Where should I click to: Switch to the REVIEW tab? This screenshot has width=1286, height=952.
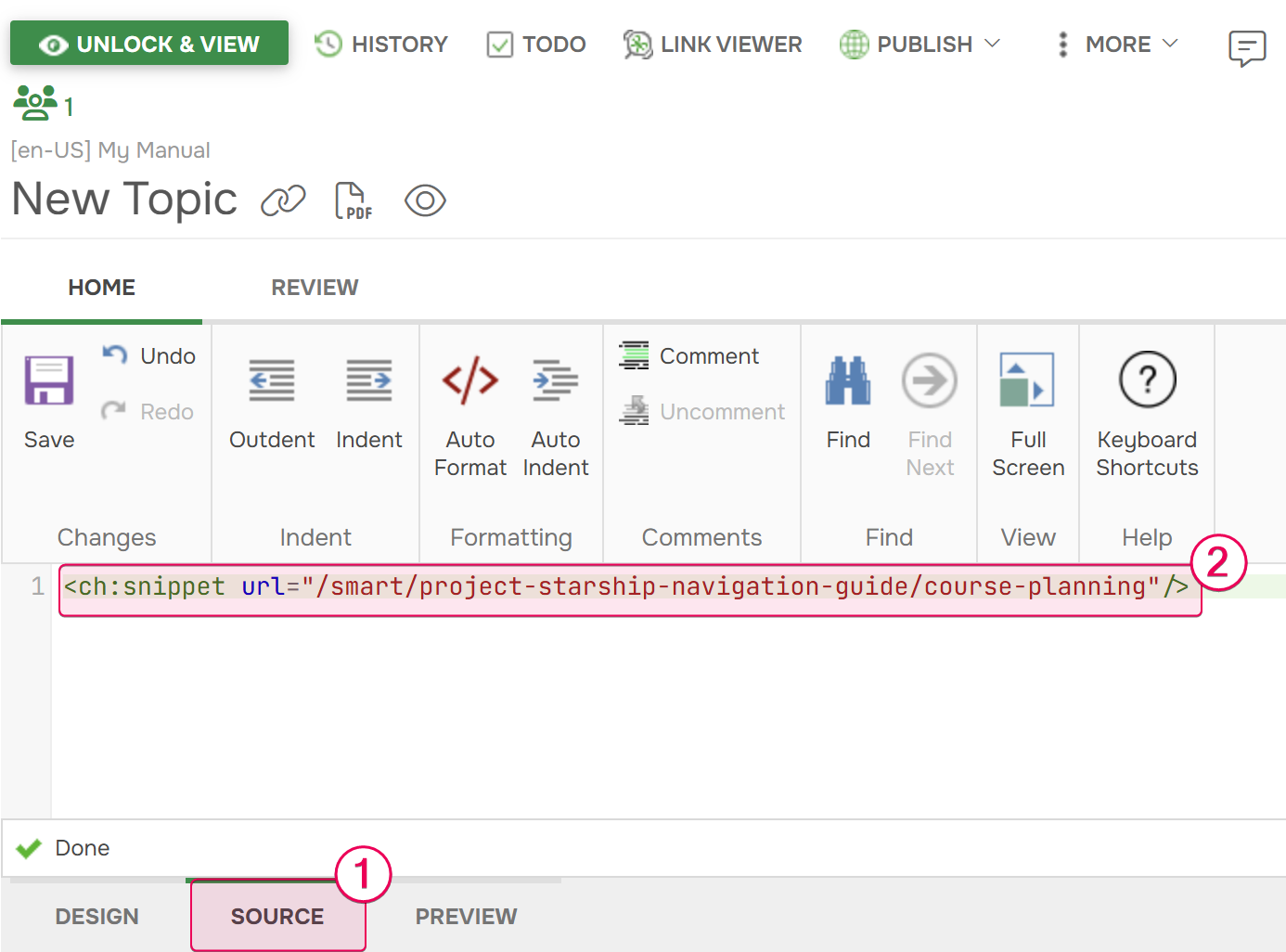[315, 288]
